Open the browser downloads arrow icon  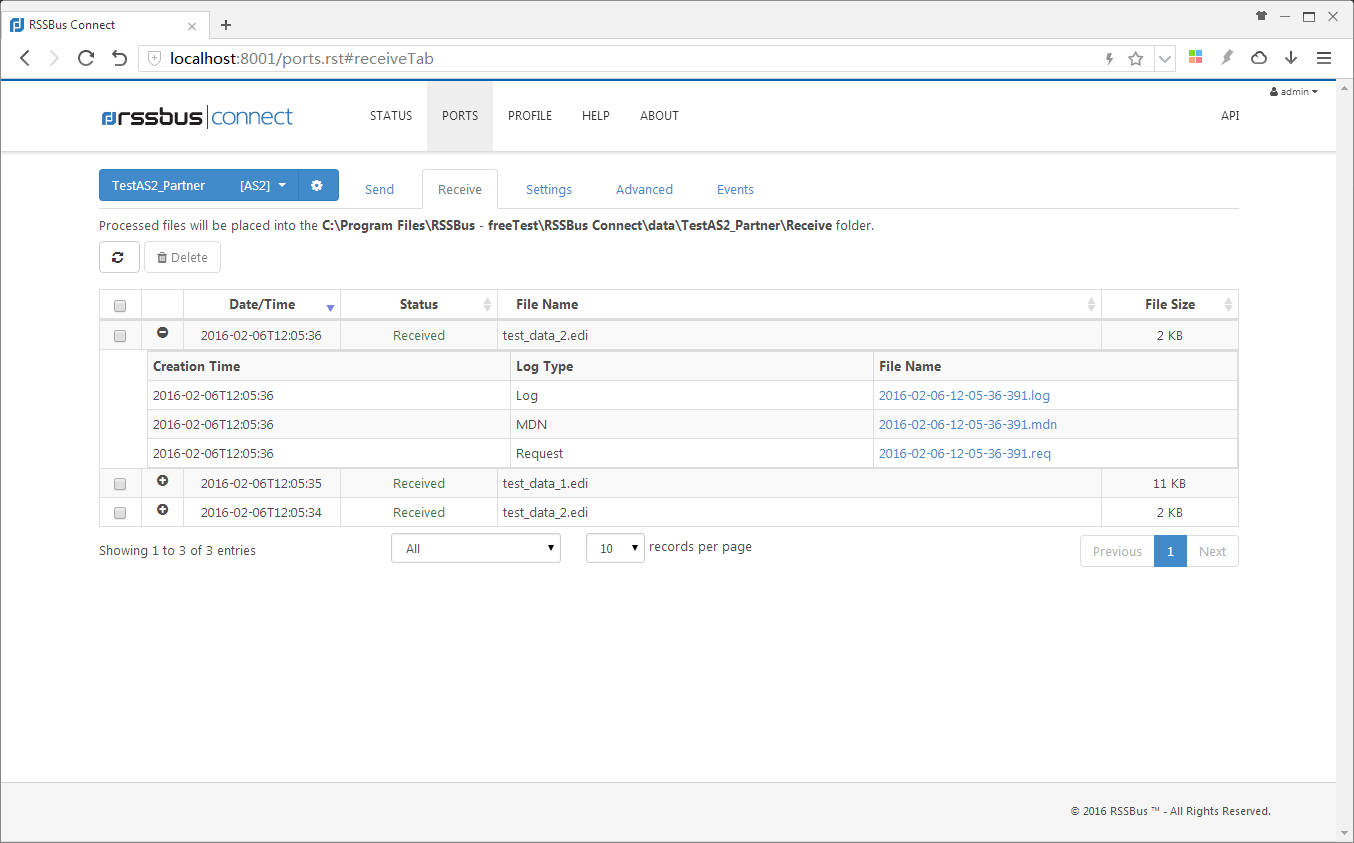pos(1291,58)
